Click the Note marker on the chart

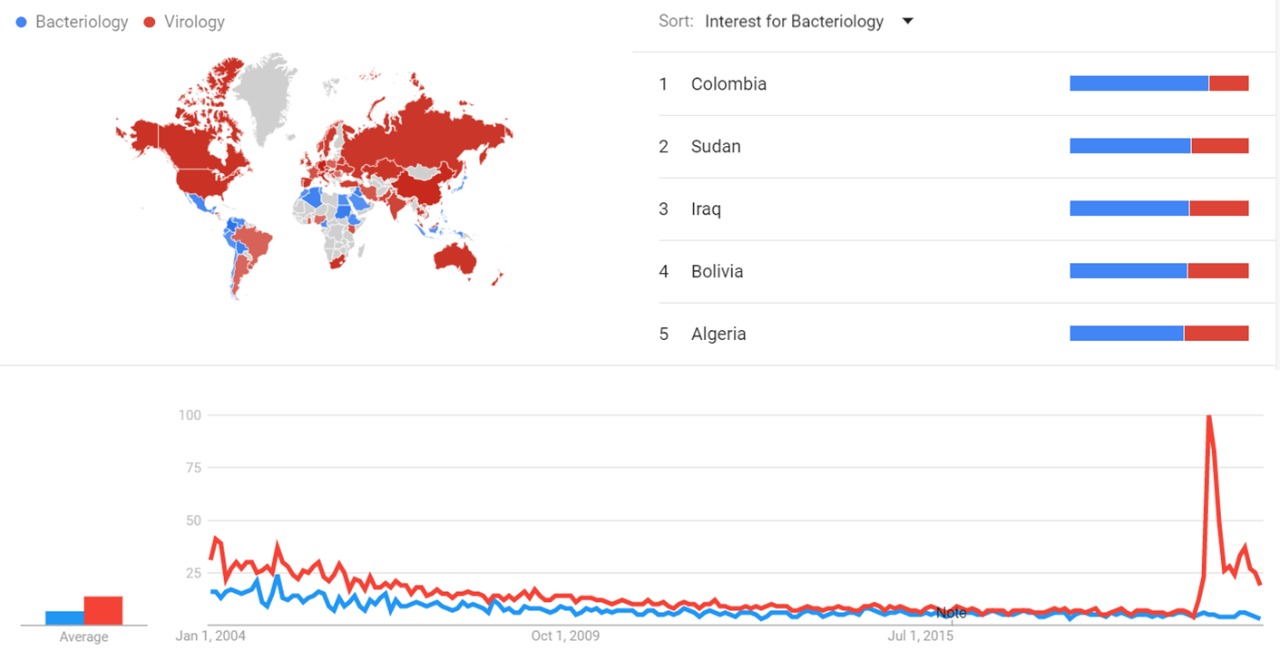(951, 612)
